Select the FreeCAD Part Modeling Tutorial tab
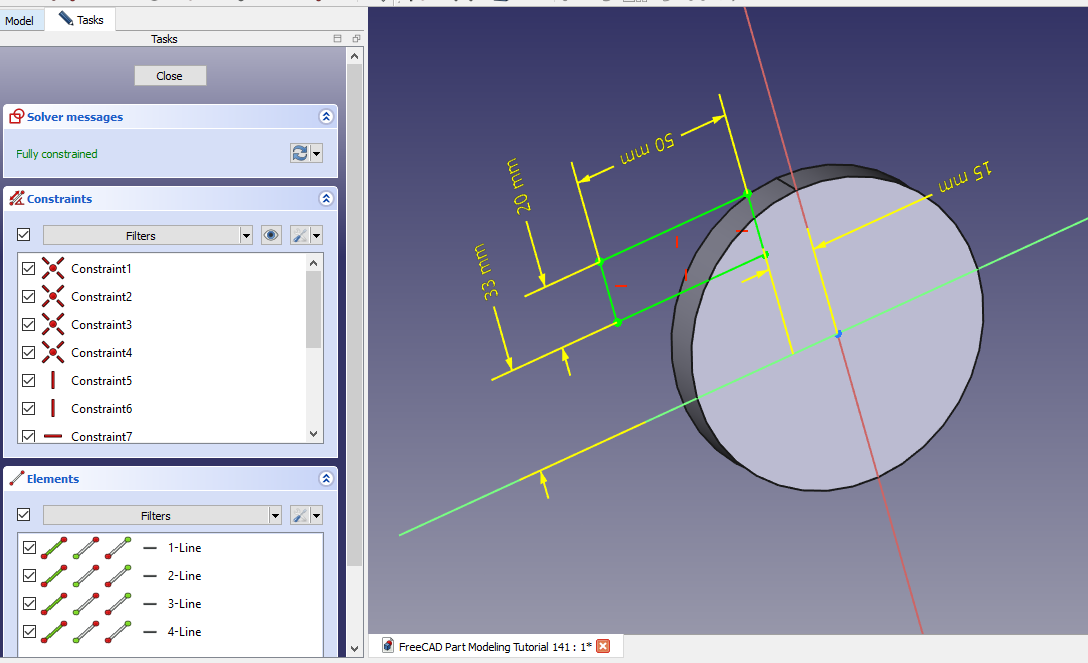Image resolution: width=1088 pixels, height=663 pixels. point(487,646)
